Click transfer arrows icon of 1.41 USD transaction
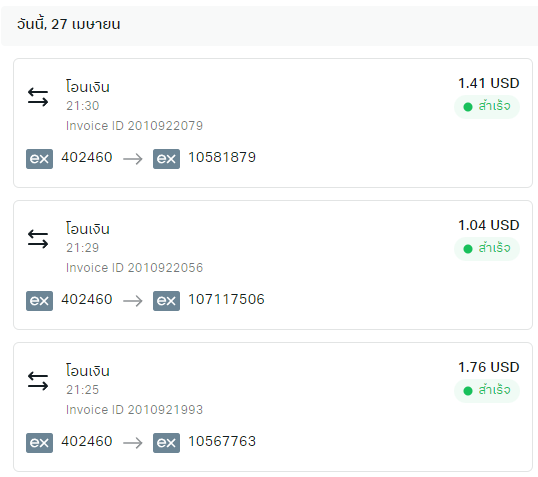 pyautogui.click(x=38, y=97)
